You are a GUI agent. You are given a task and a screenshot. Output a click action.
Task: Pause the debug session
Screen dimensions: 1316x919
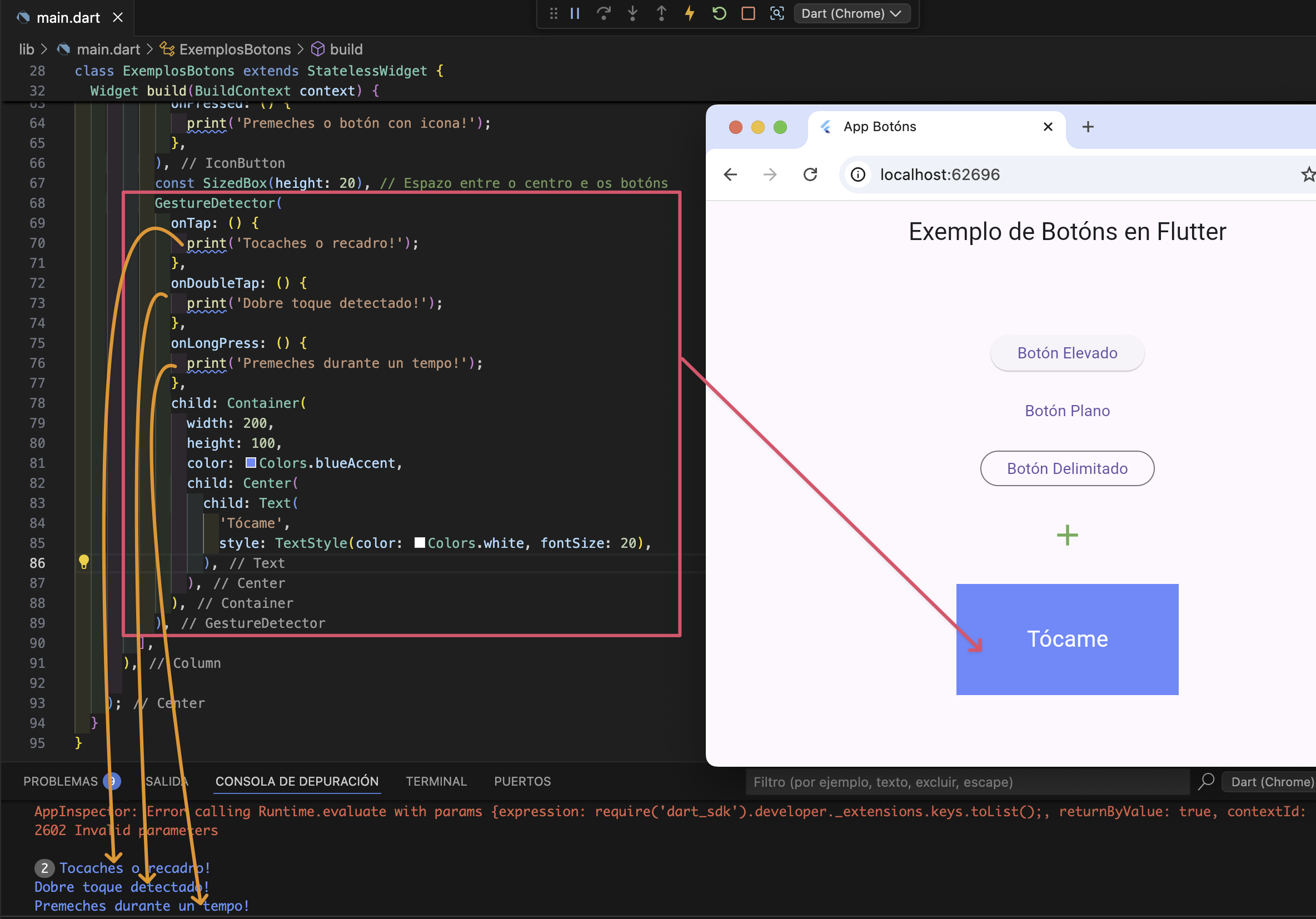[575, 13]
